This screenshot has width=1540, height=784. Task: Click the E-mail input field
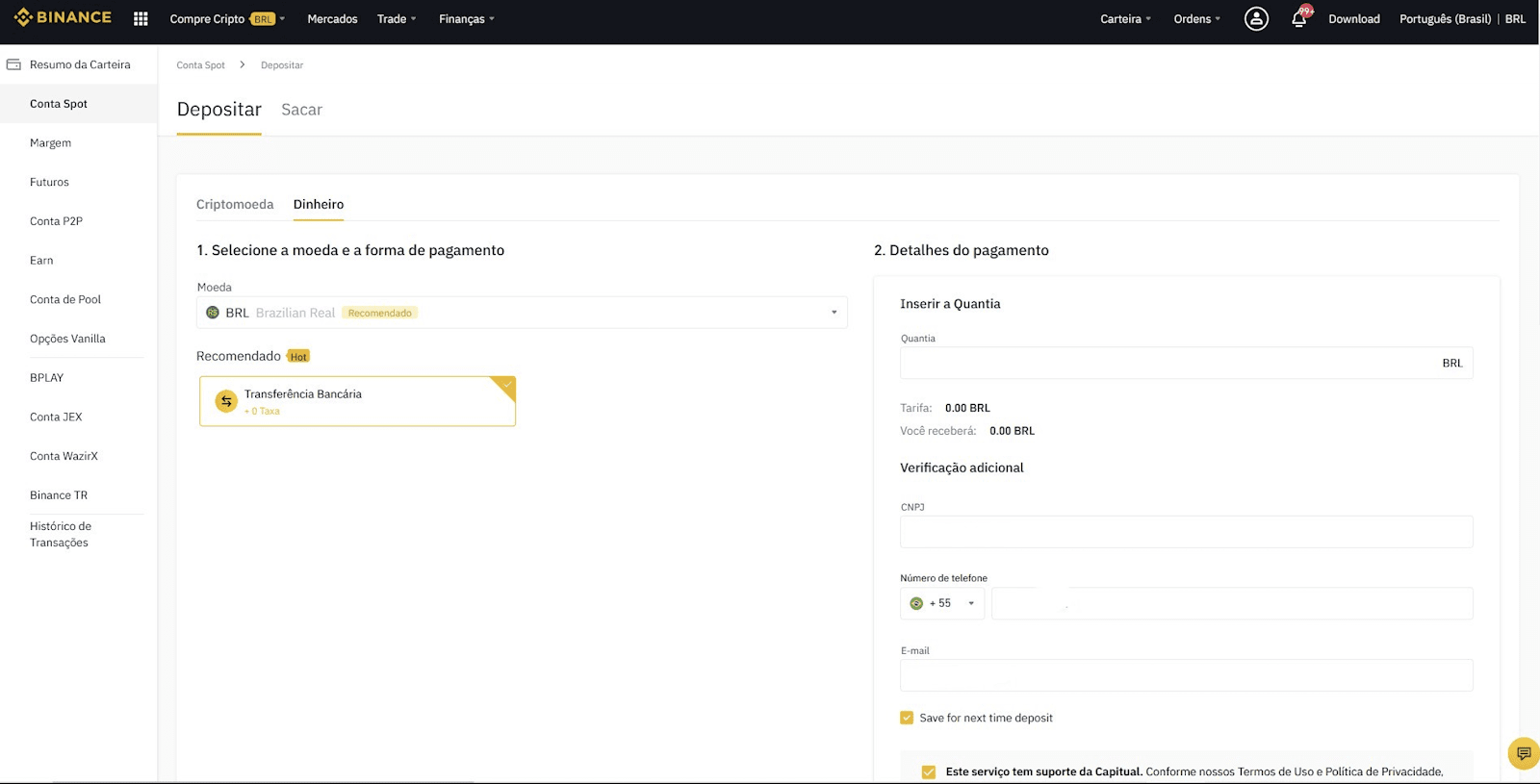pyautogui.click(x=1186, y=675)
